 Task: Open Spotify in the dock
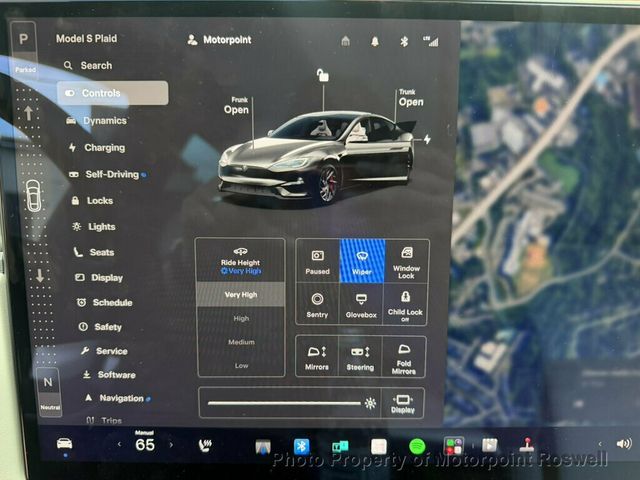417,447
